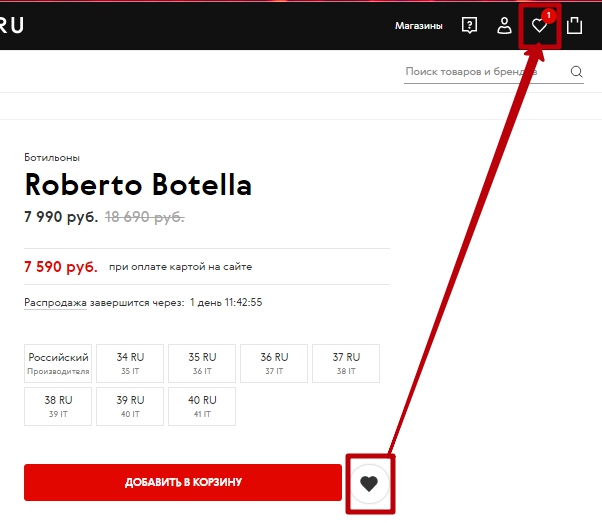602x523 pixels.
Task: Open the user account profile icon
Action: 504,26
